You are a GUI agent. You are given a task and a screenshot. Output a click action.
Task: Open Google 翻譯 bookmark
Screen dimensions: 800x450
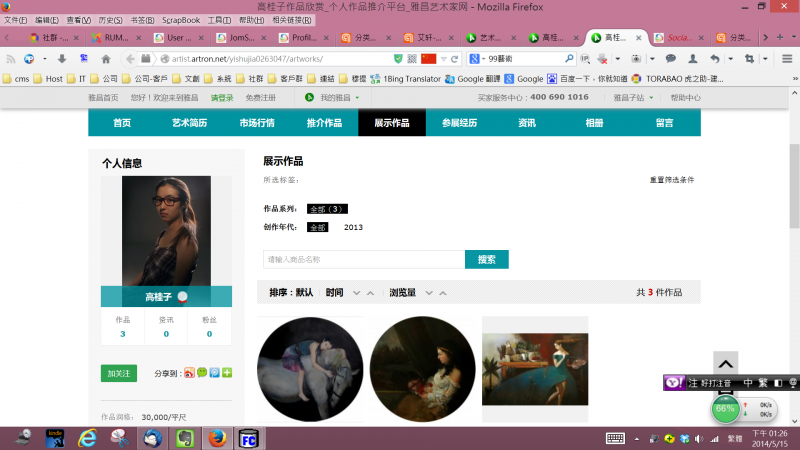pyautogui.click(x=472, y=79)
